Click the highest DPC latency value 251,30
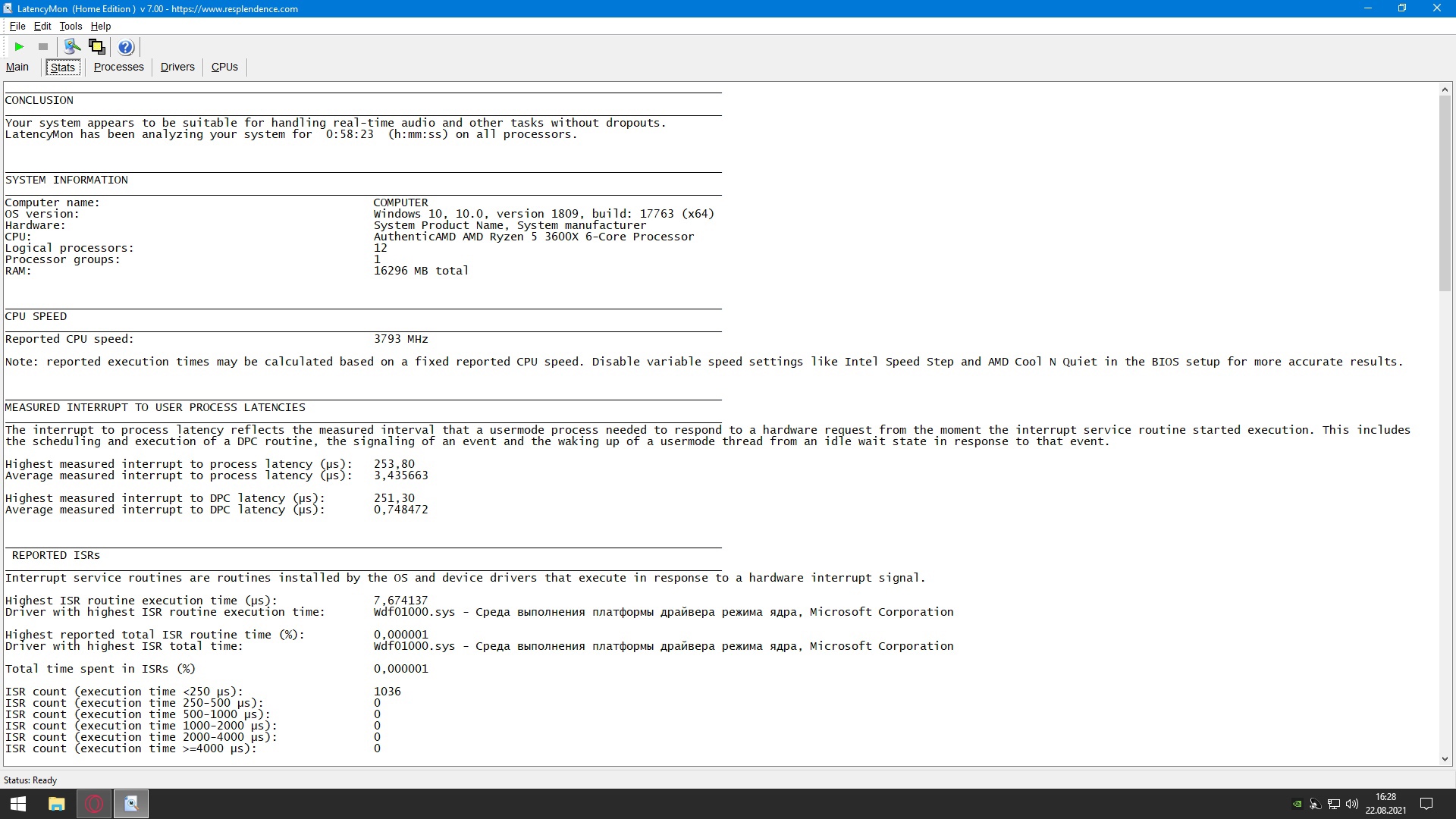The width and height of the screenshot is (1456, 819). coord(394,498)
